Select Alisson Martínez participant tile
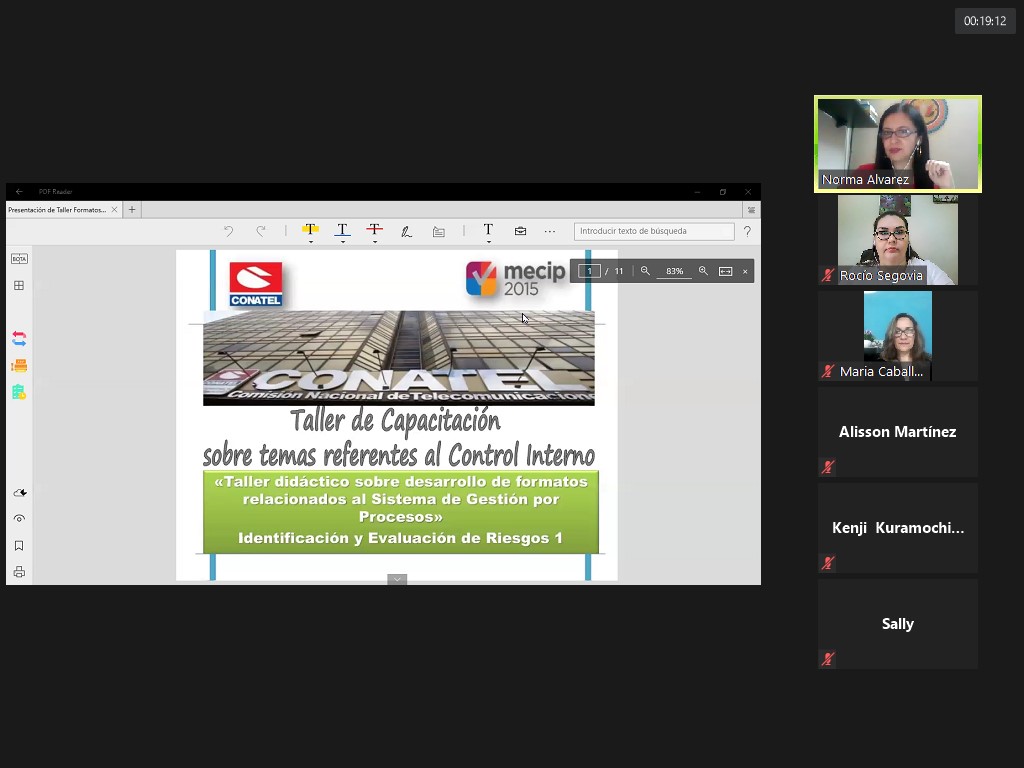The image size is (1024, 768). (x=898, y=432)
